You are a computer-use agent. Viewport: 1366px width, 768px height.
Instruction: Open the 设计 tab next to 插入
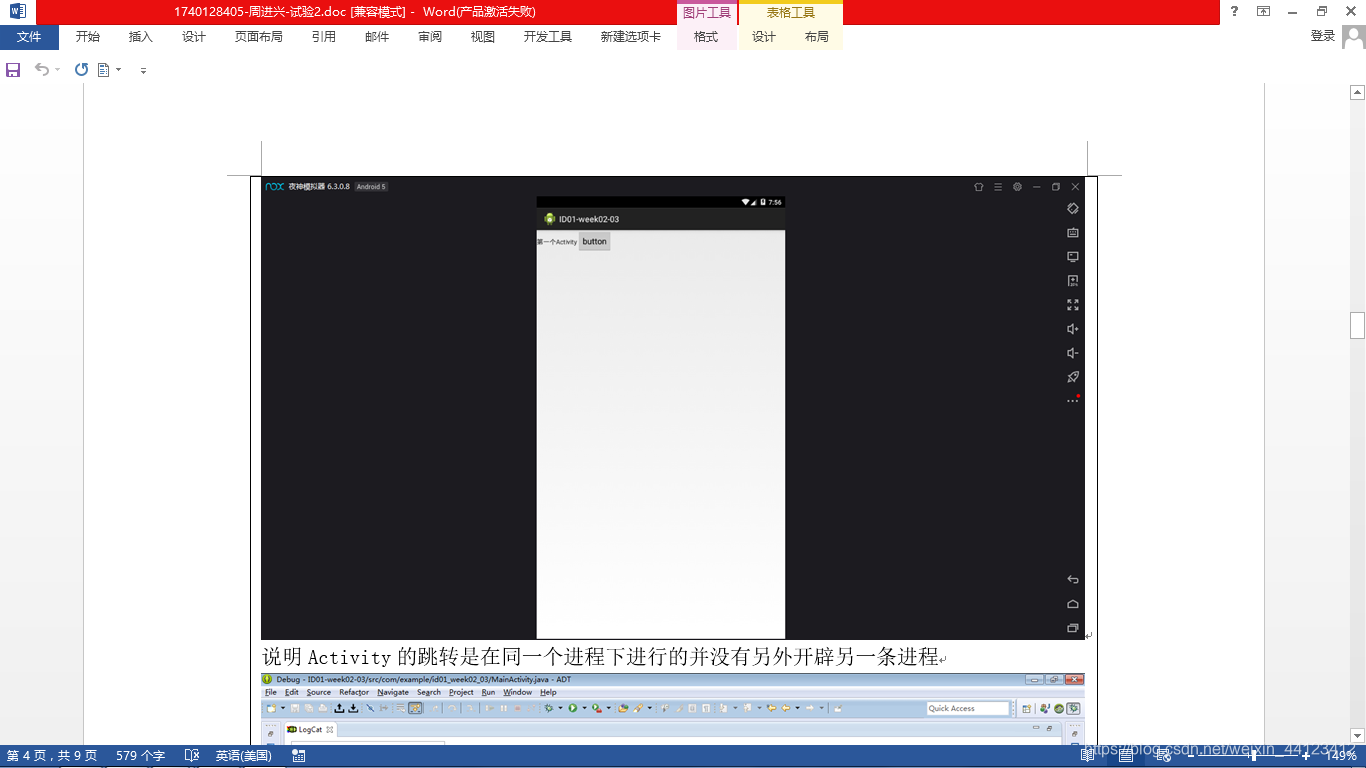pos(194,37)
